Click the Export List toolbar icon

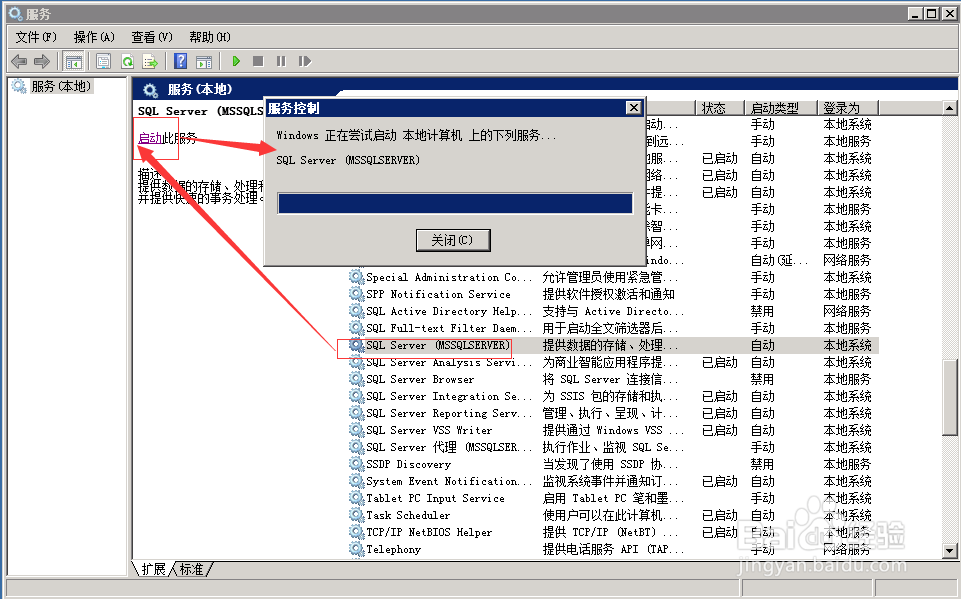150,61
